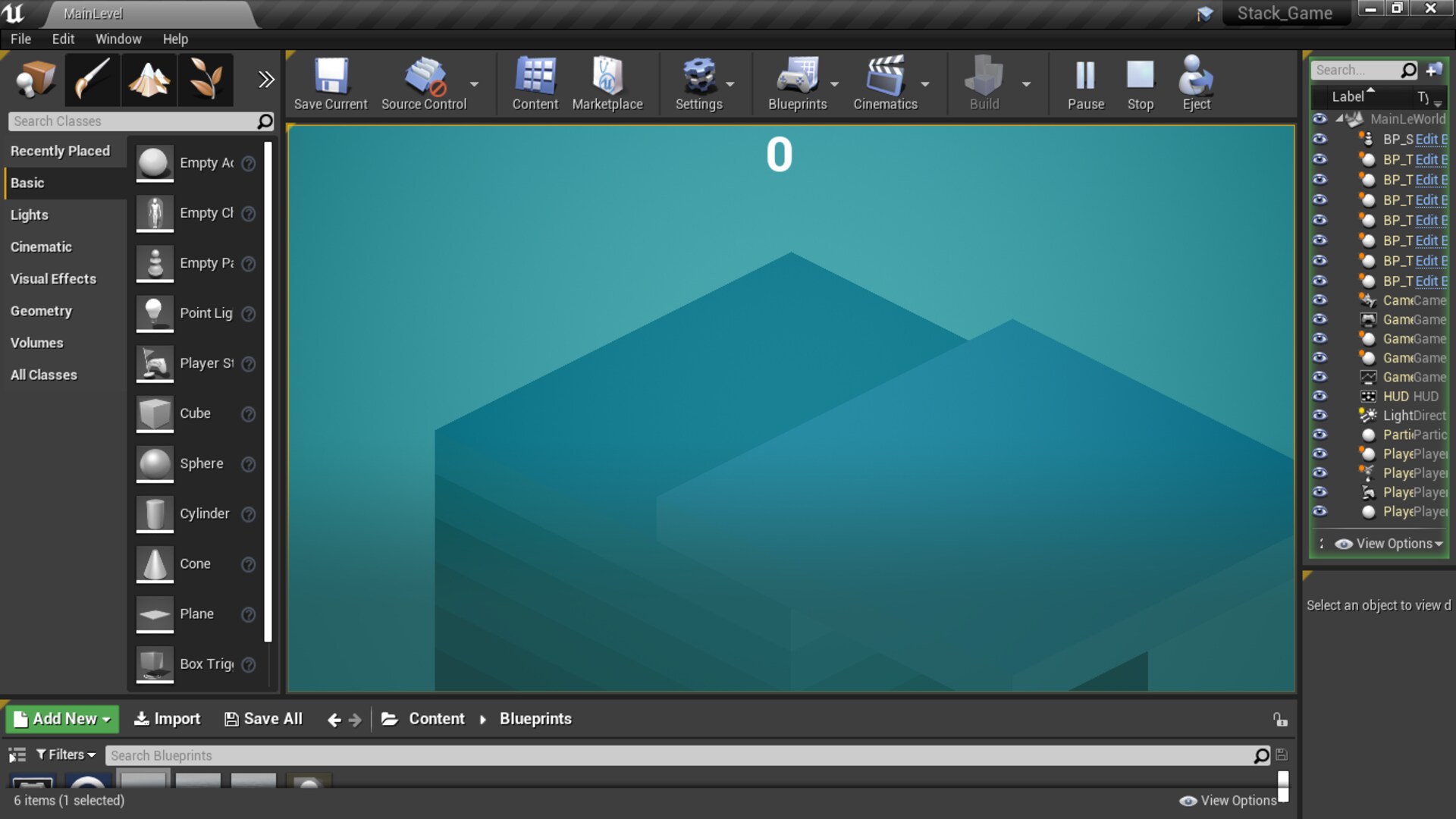Image resolution: width=1456 pixels, height=819 pixels.
Task: Select the Foliage mode tool
Action: coord(205,80)
